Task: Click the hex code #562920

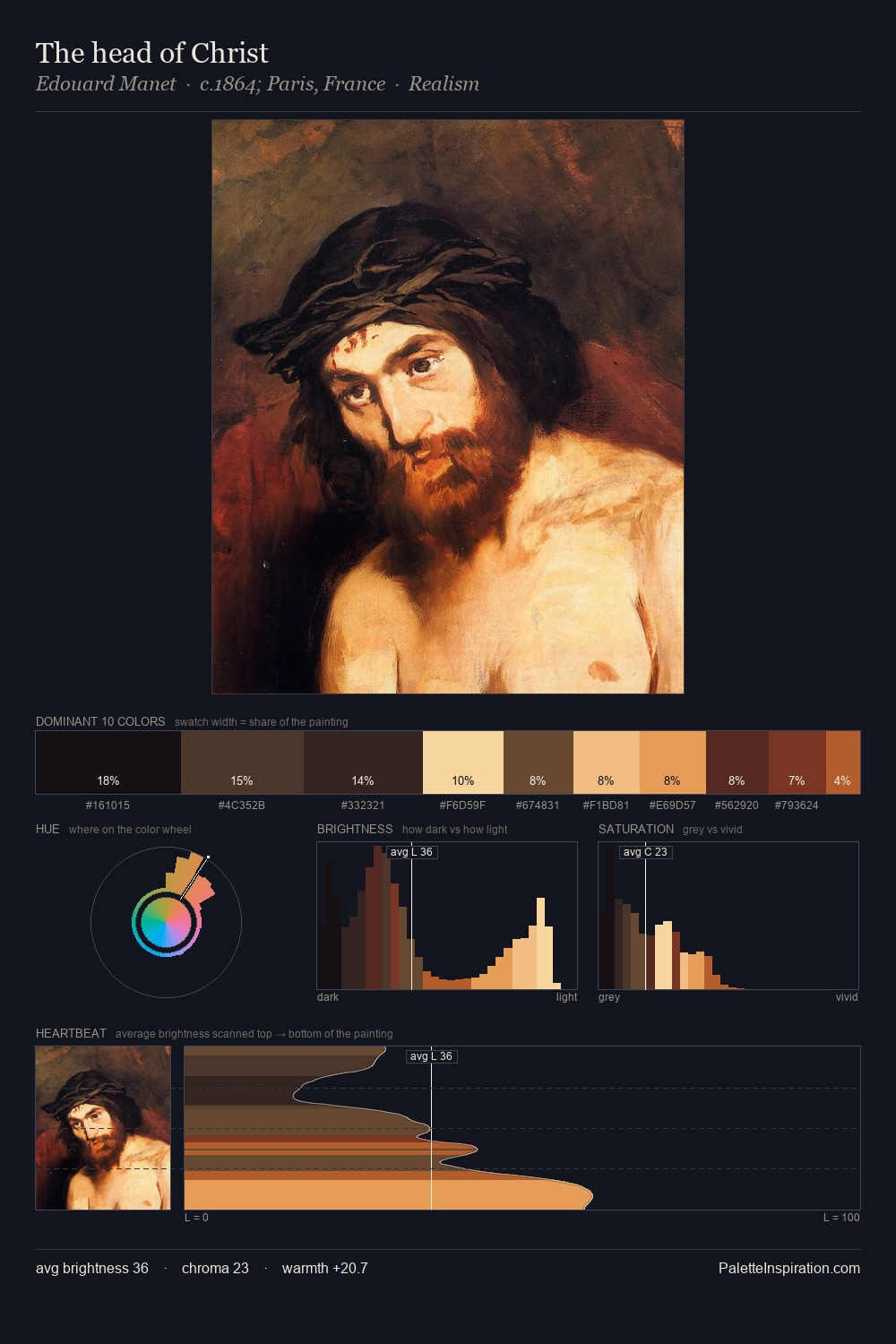Action: coord(737,806)
